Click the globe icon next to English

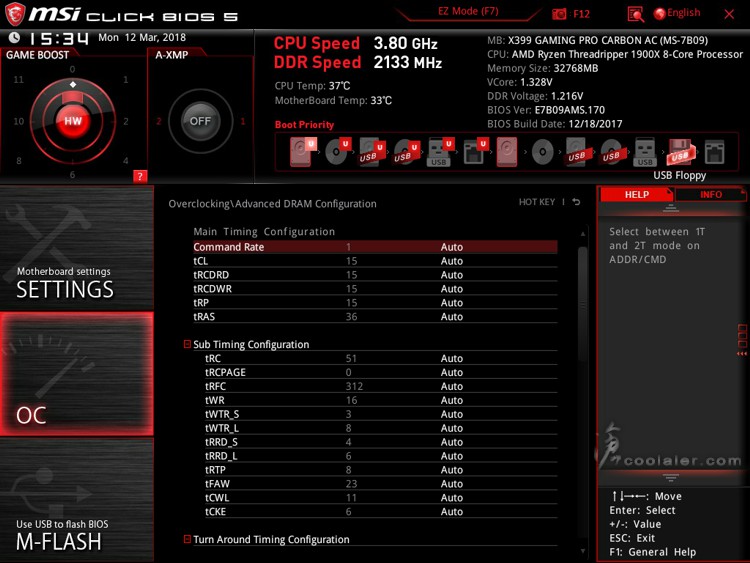click(660, 14)
